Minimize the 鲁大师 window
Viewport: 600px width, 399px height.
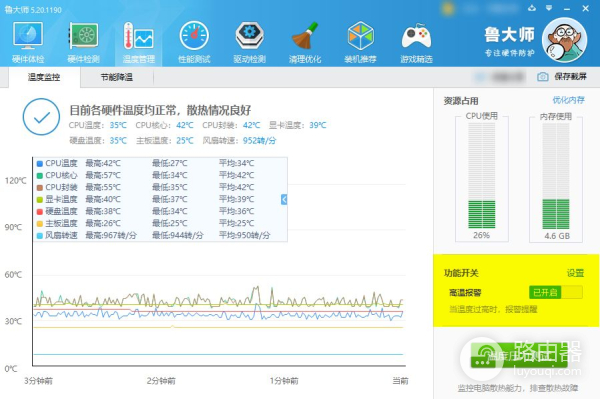(567, 8)
